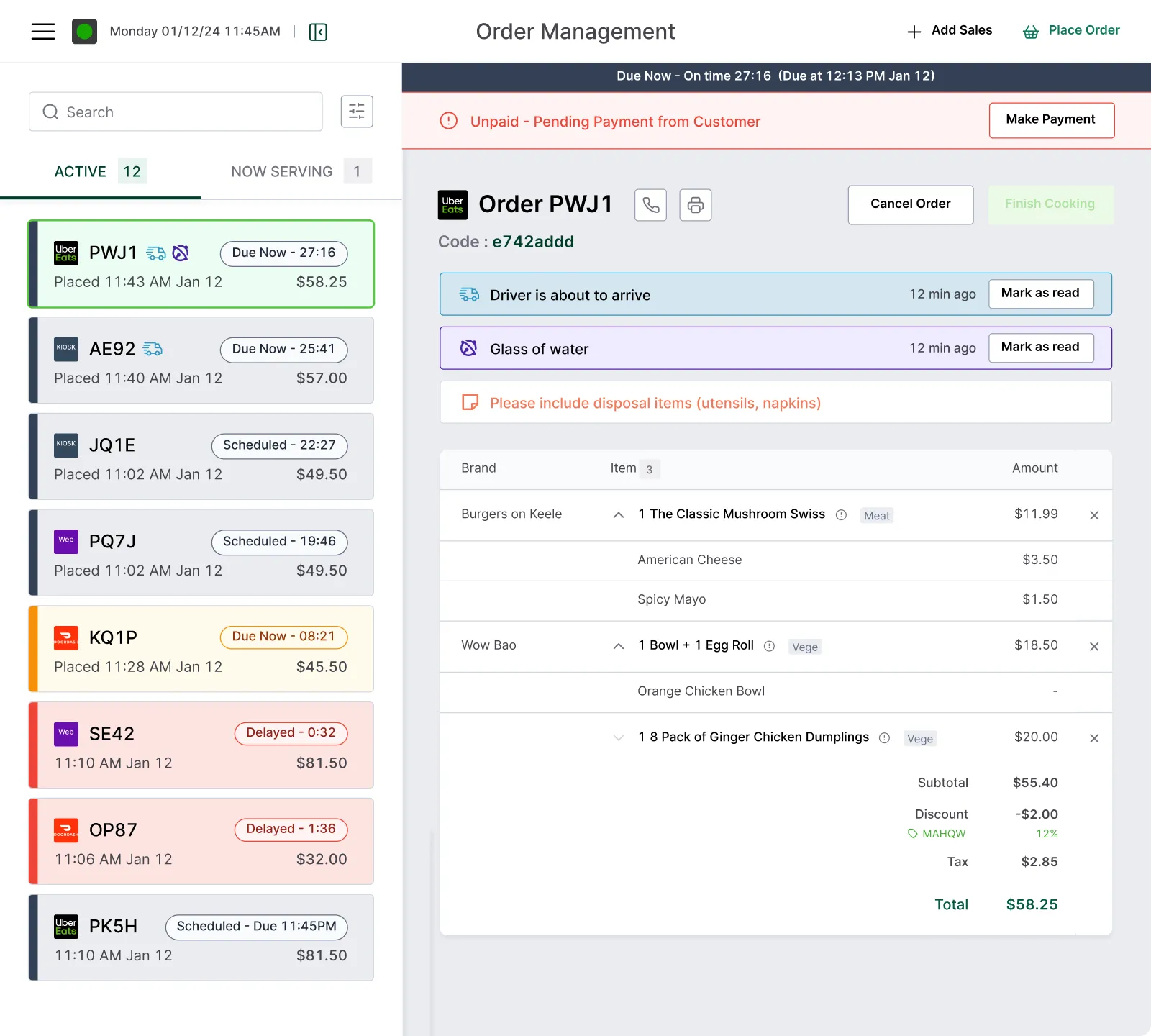Image resolution: width=1151 pixels, height=1036 pixels.
Task: Call the customer with phone icon
Action: tap(651, 205)
